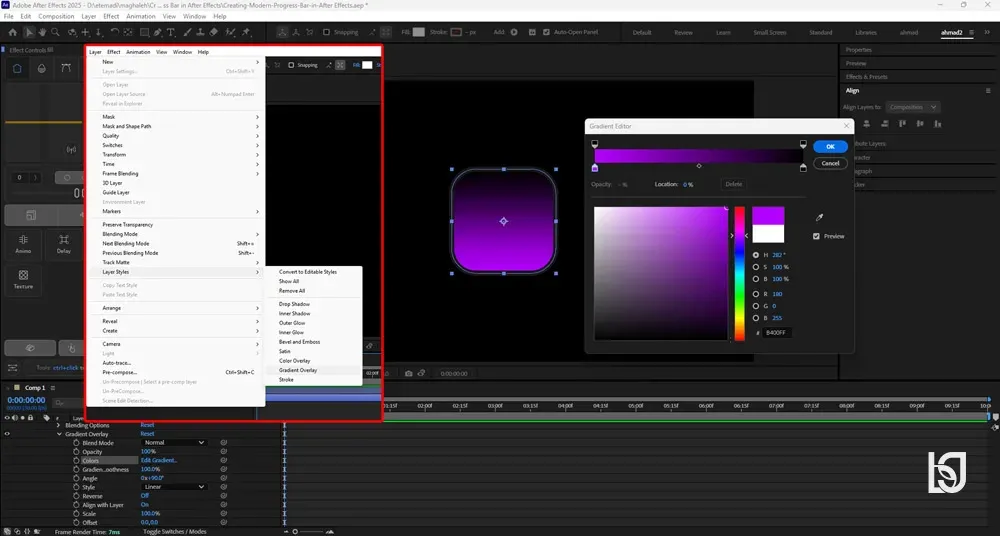Click the hex color field B400FF
Image resolution: width=1000 pixels, height=536 pixels.
point(776,332)
